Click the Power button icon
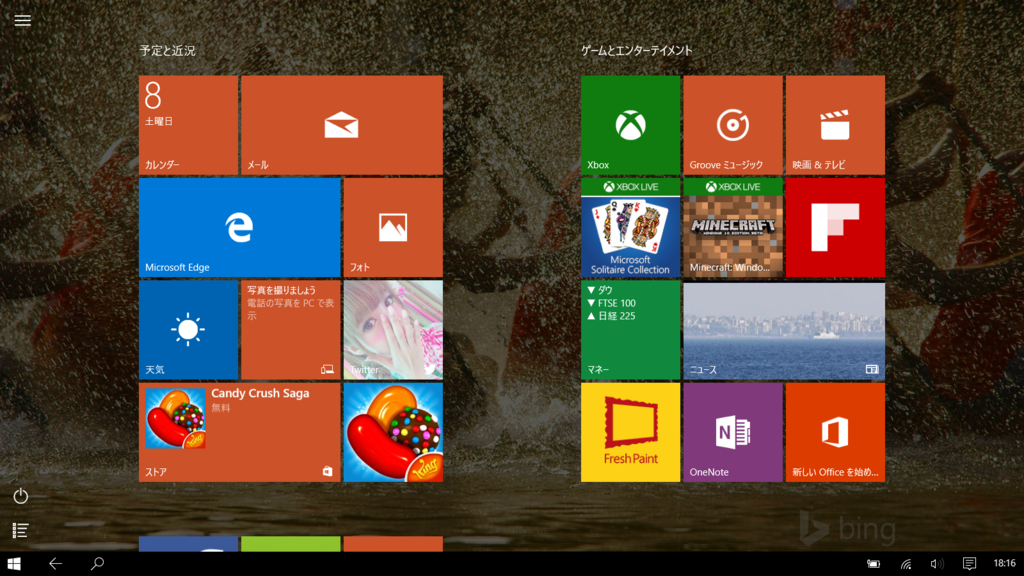Image resolution: width=1024 pixels, height=576 pixels. click(x=21, y=496)
